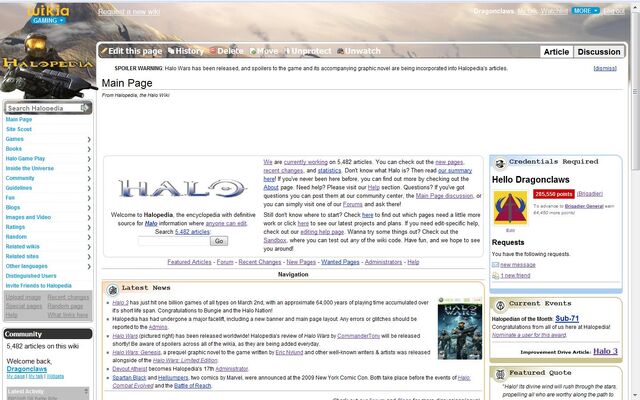The image size is (640, 400).
Task: Click Request a new wiki link
Action: coord(129,11)
